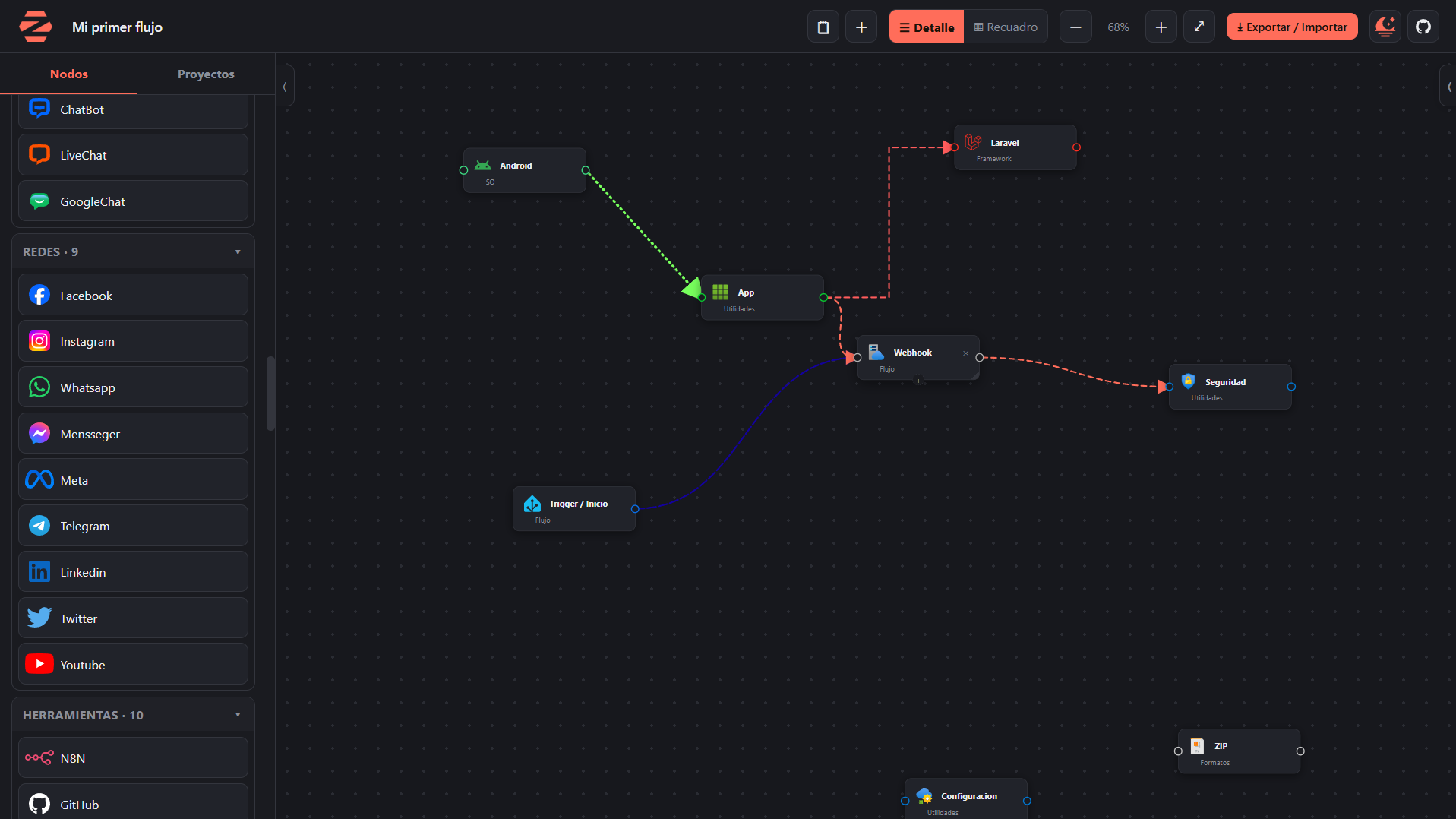This screenshot has width=1456, height=819.
Task: Click the Configuracion node title text
Action: [969, 796]
